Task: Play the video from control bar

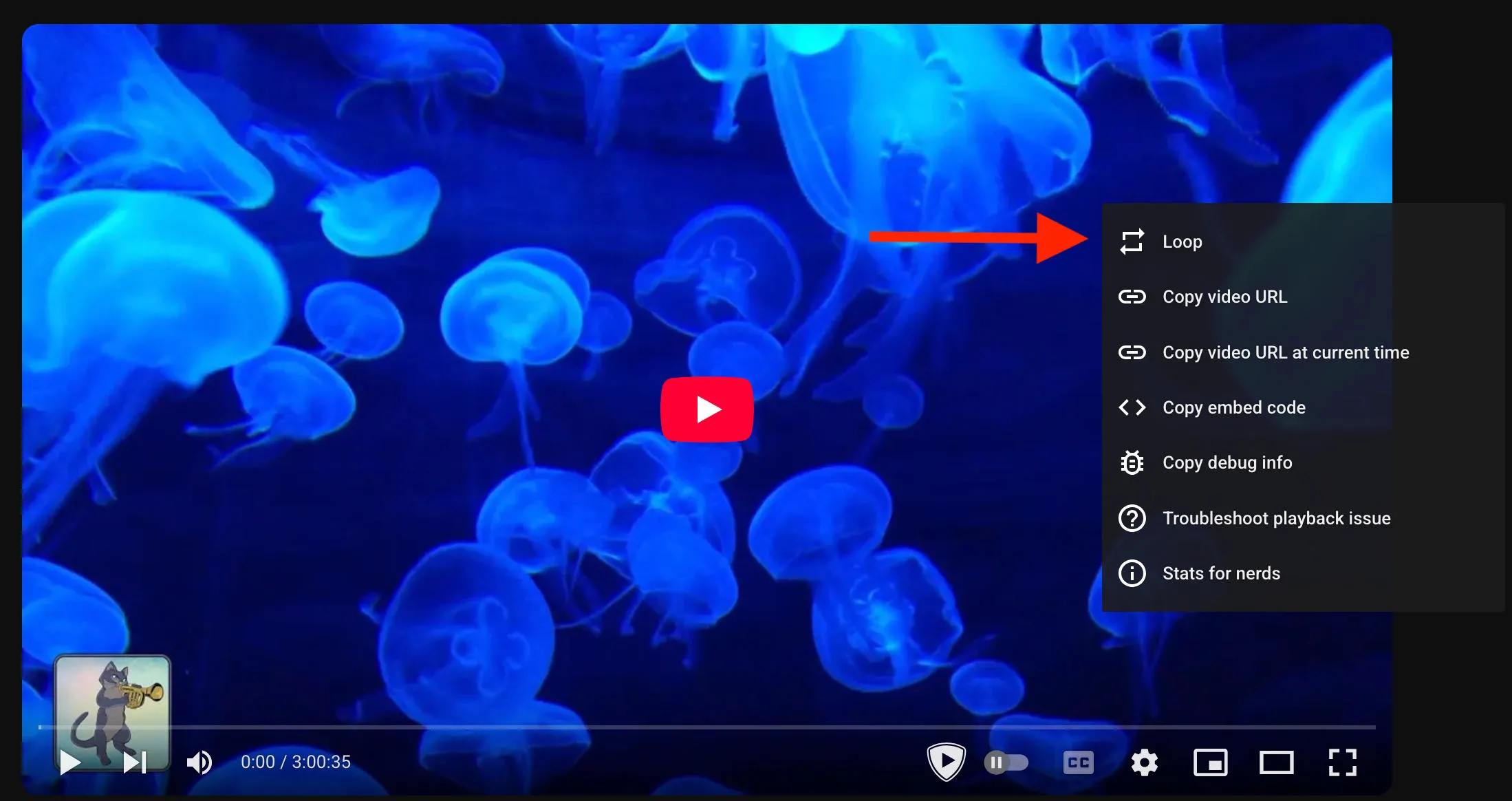Action: (x=69, y=762)
